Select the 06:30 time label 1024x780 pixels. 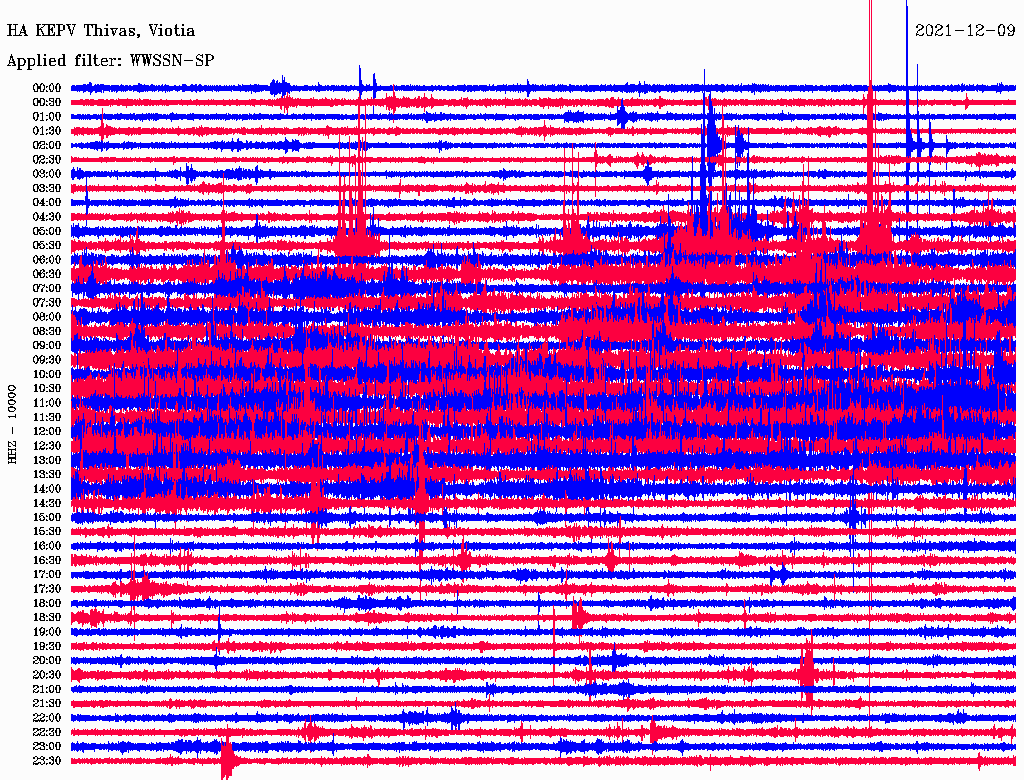click(x=47, y=274)
